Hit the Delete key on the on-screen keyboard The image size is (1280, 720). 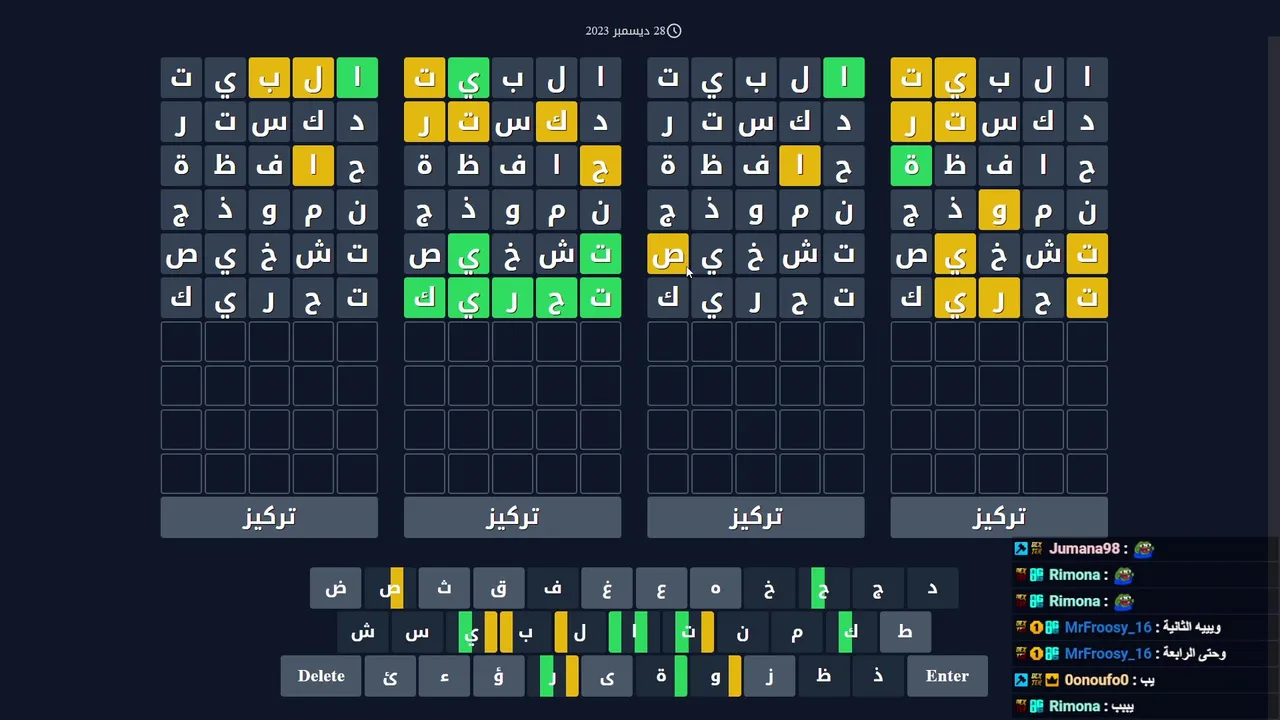(321, 676)
